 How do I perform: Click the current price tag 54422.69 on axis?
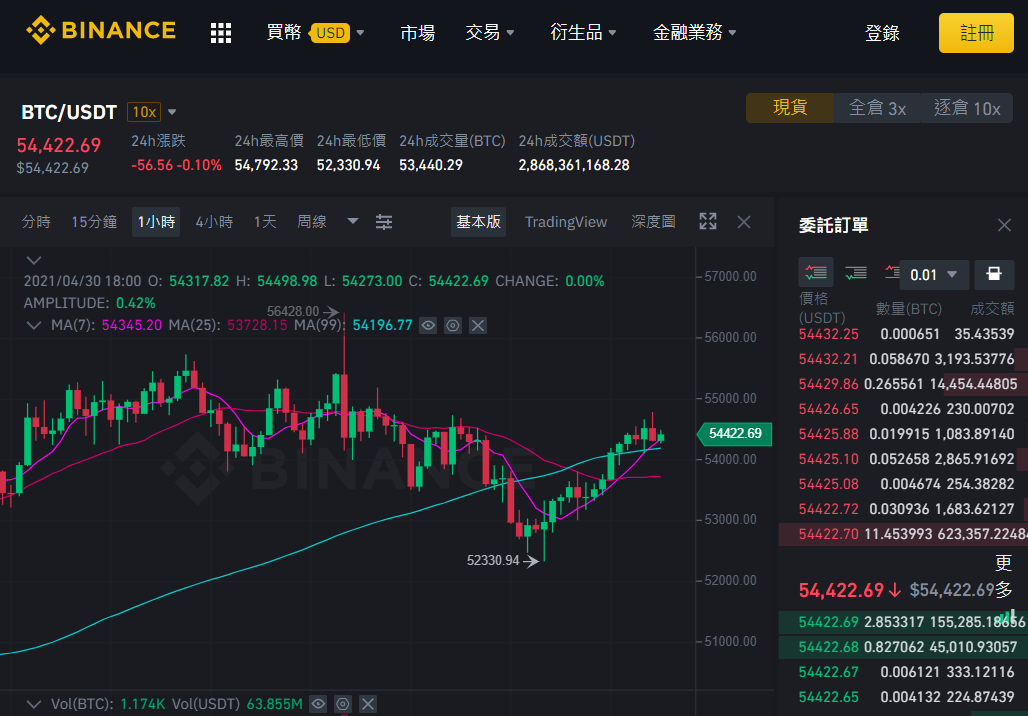(735, 433)
